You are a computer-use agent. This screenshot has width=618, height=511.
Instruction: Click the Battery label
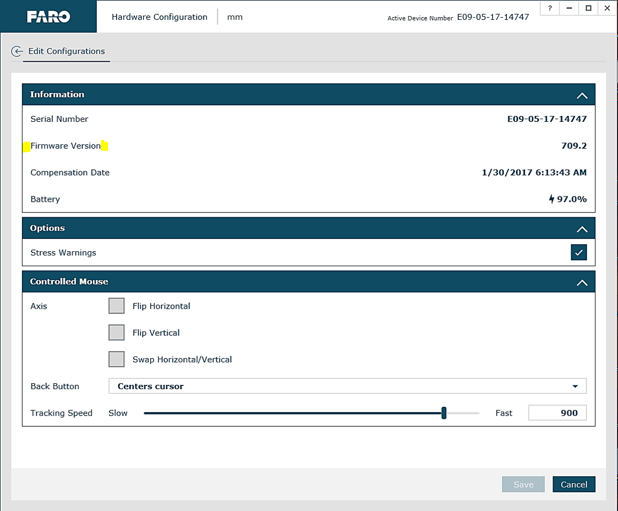[x=45, y=199]
